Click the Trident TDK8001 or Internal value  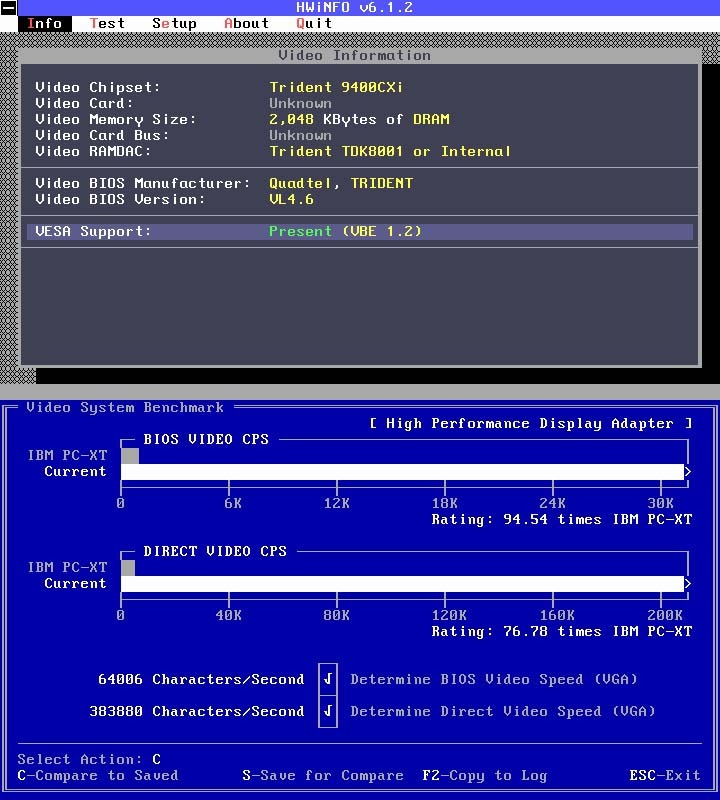[x=390, y=151]
